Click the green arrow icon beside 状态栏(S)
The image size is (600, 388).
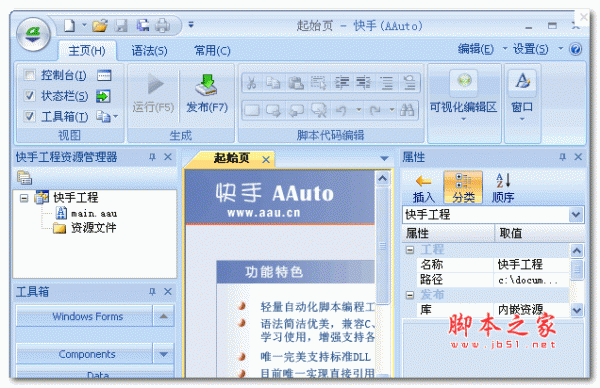pos(103,96)
